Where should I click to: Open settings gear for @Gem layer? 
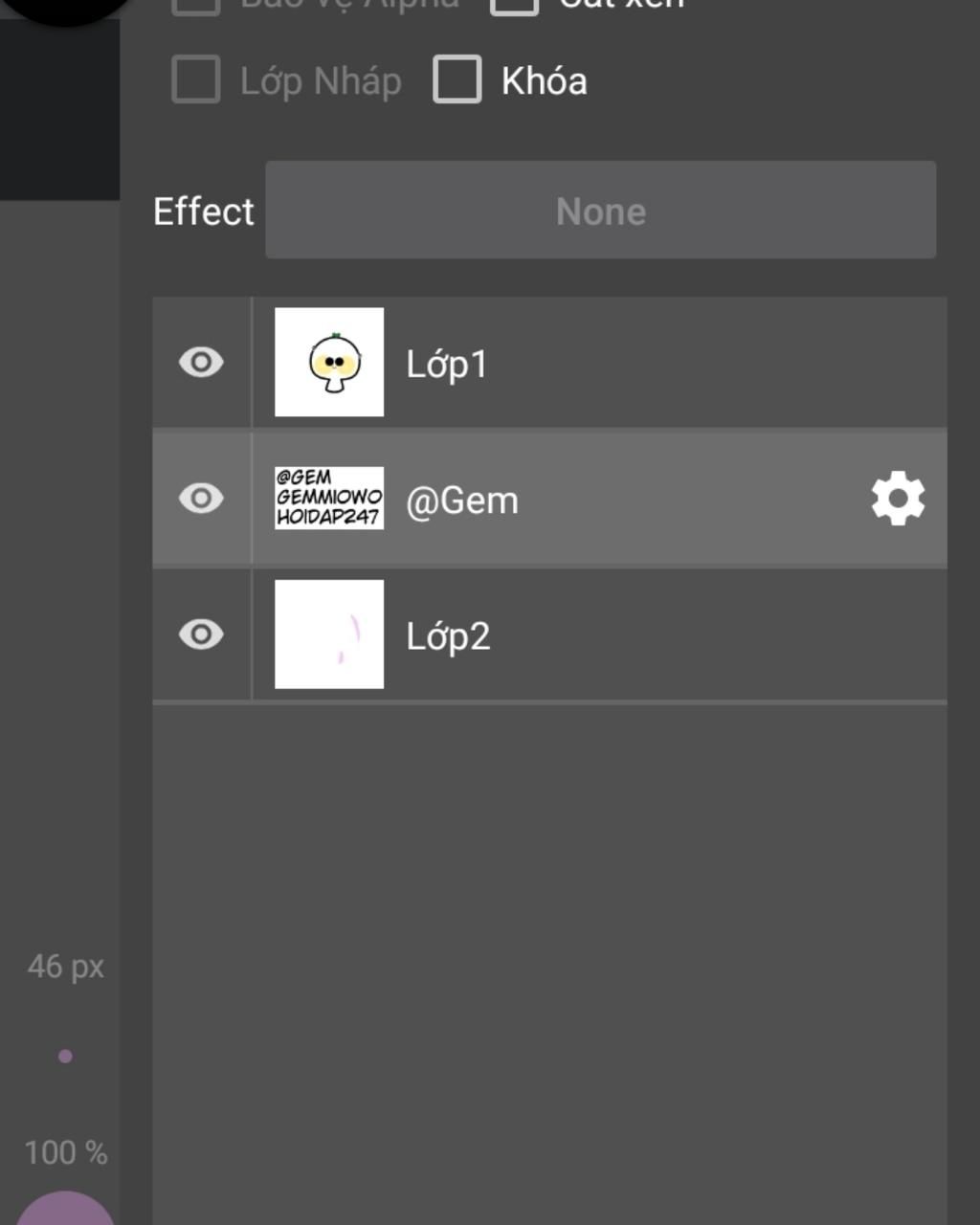point(898,499)
